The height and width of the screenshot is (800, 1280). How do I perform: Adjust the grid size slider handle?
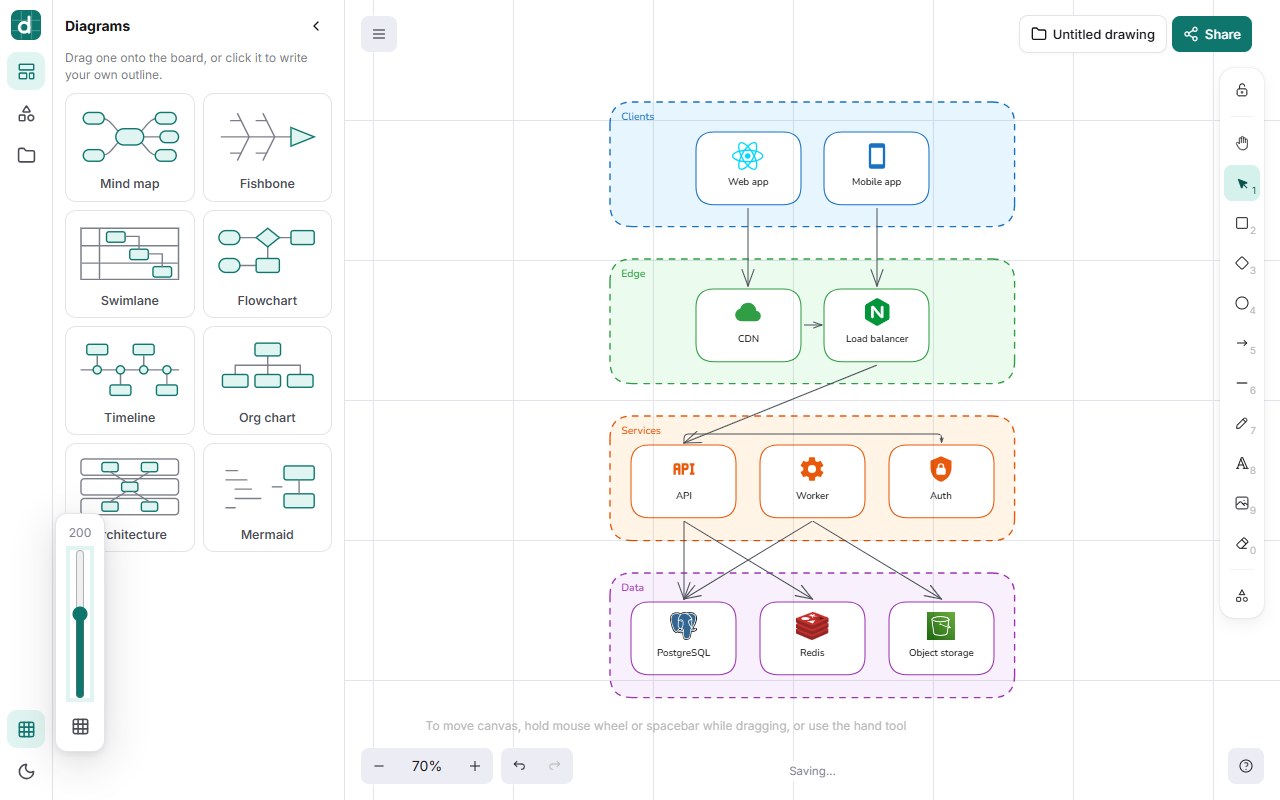[x=80, y=614]
